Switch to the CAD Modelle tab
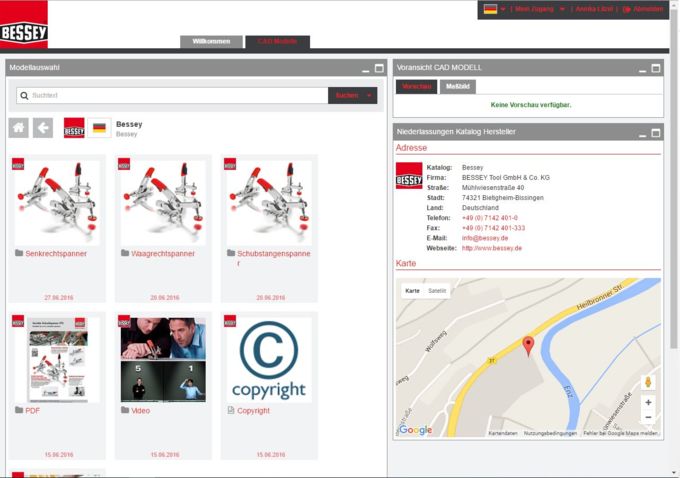 pyautogui.click(x=278, y=42)
